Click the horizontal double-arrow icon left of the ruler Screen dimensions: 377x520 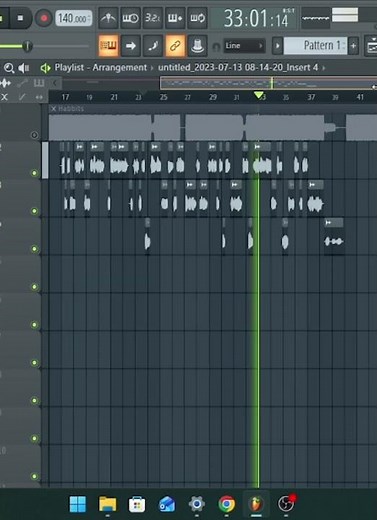[39, 97]
